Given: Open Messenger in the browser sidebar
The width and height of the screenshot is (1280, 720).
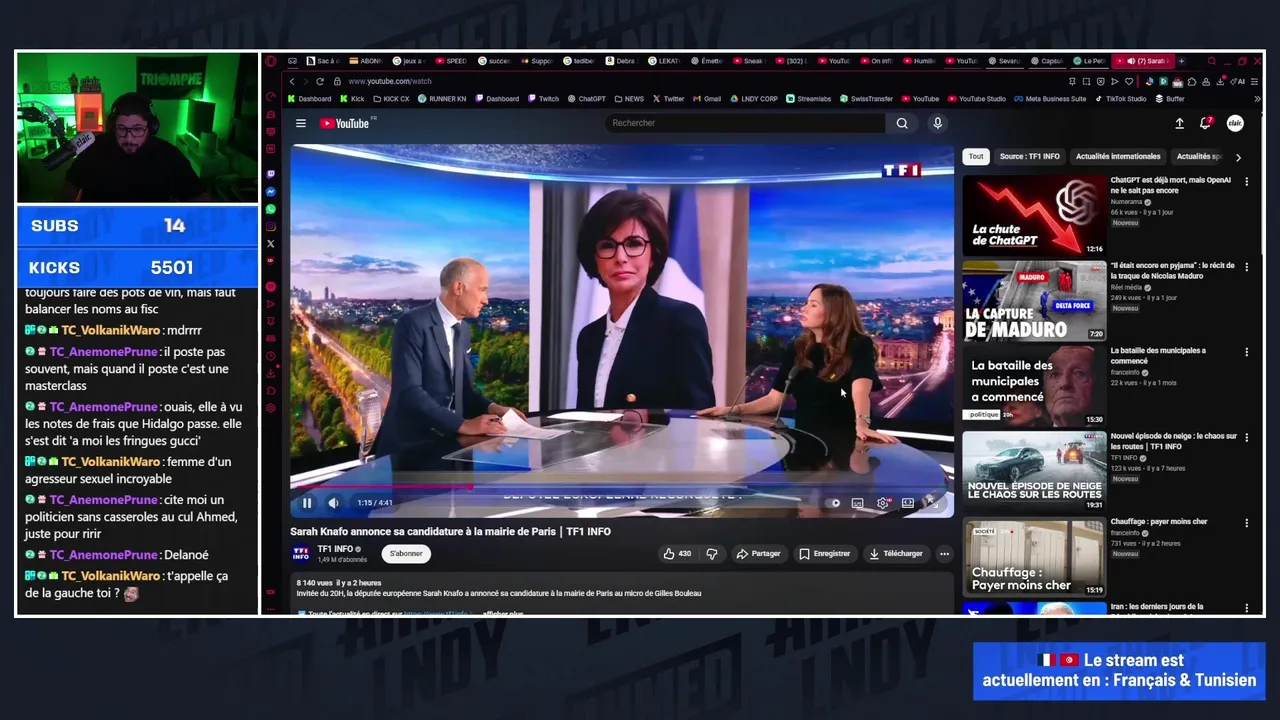Looking at the screenshot, I should pos(270,191).
